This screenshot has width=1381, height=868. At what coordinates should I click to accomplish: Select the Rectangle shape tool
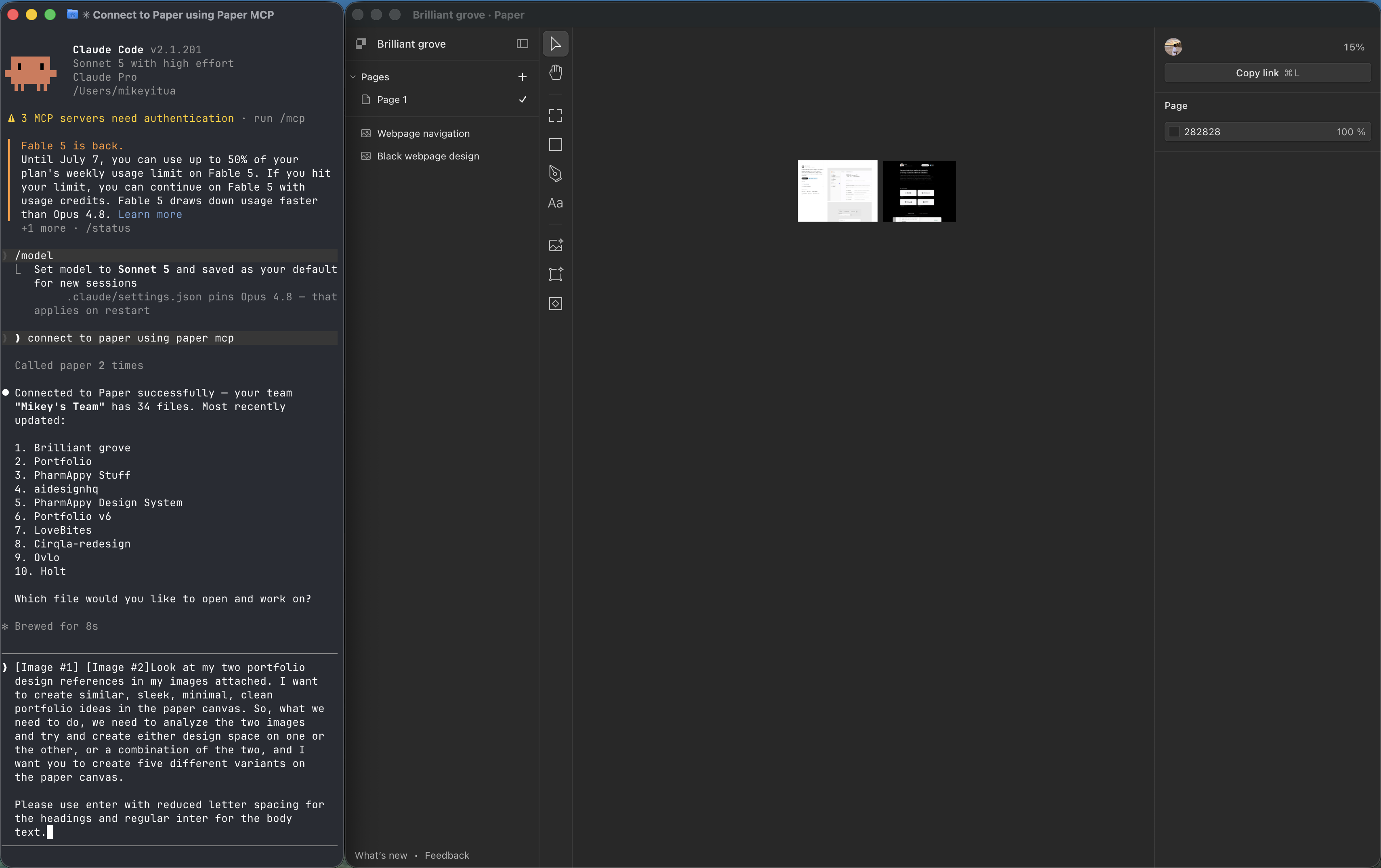click(555, 145)
